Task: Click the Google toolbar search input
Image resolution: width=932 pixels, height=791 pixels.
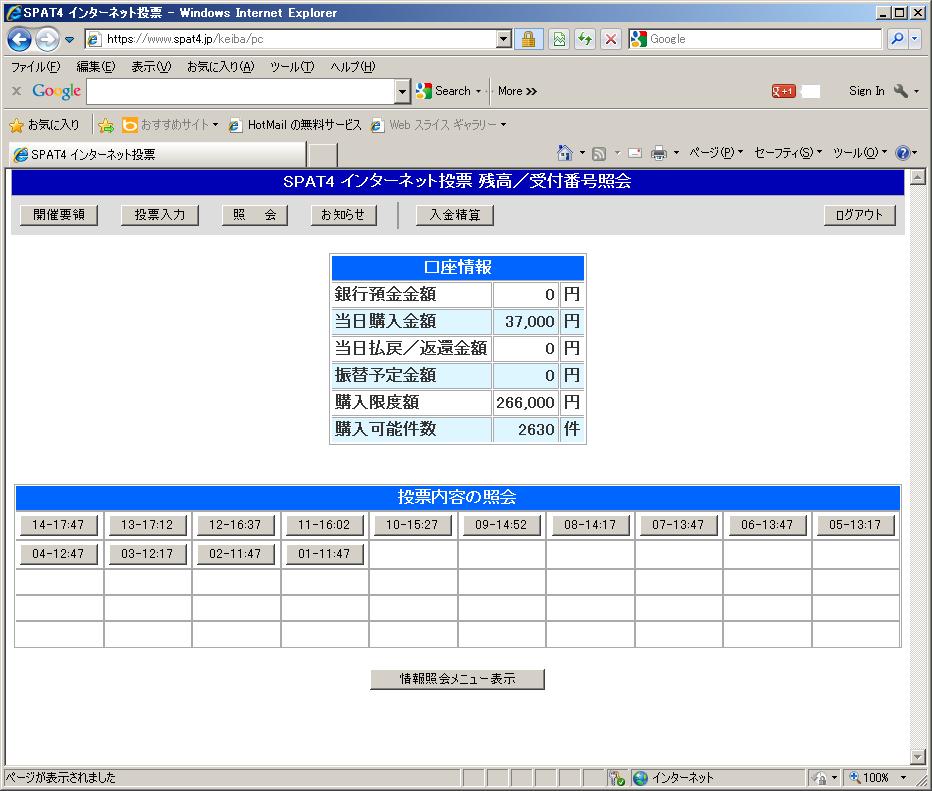Action: coord(241,92)
